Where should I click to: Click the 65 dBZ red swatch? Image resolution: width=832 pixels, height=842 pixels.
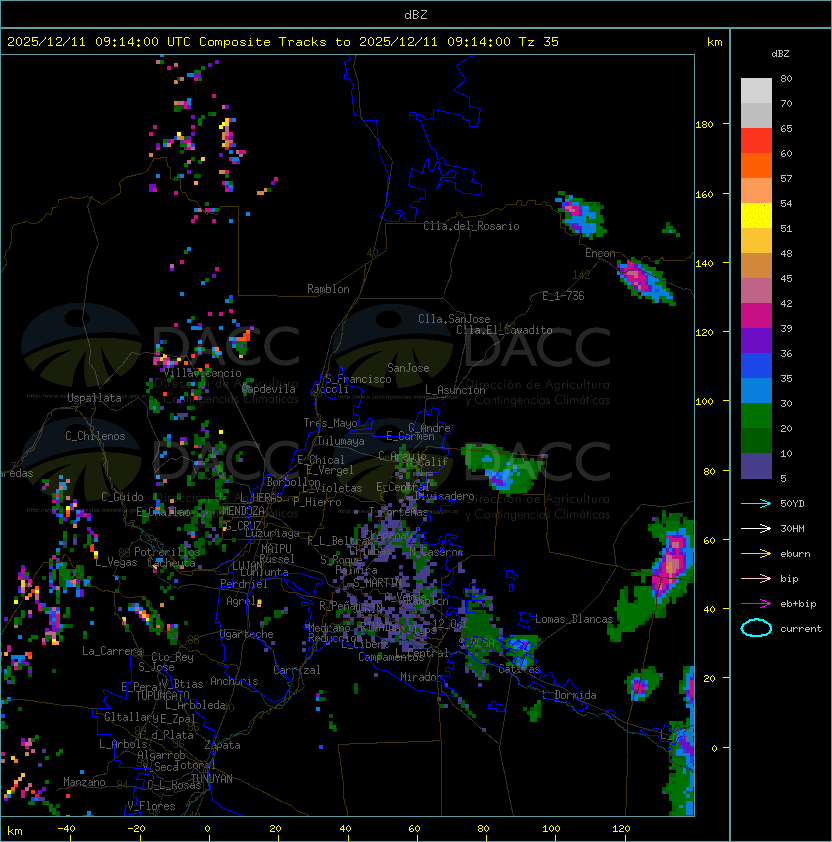pos(756,141)
